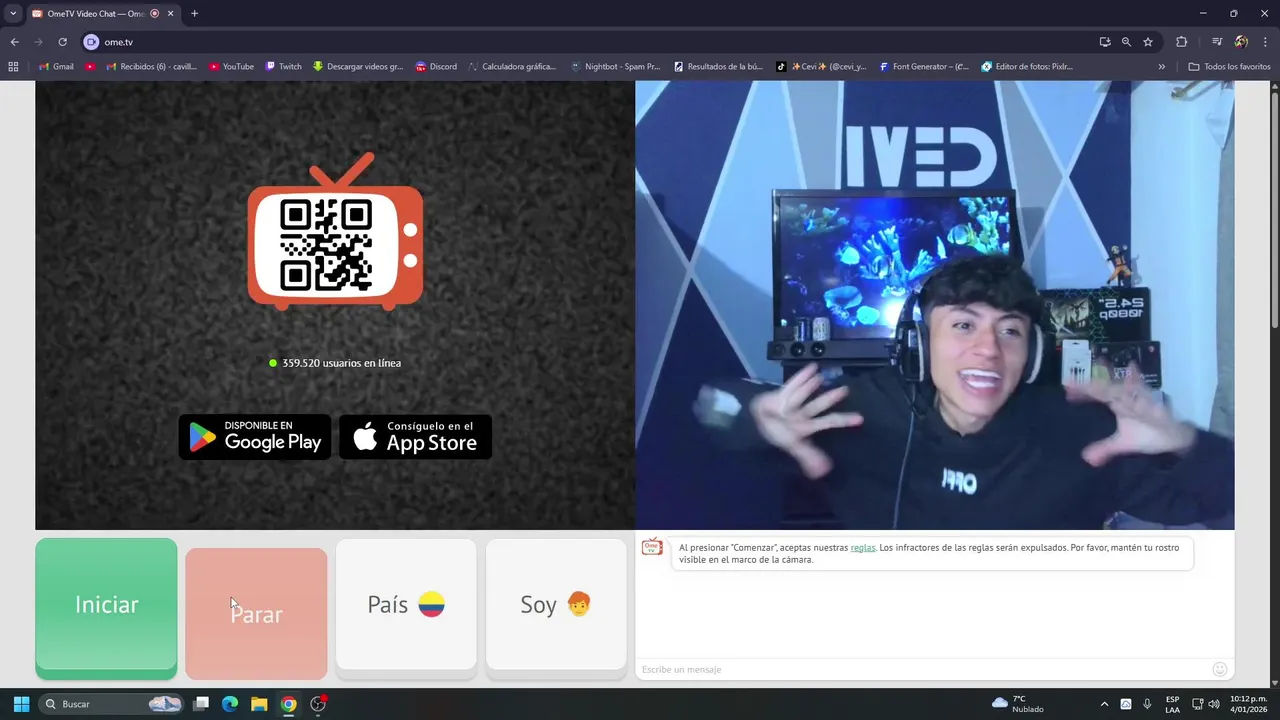Open a new browser tab
The height and width of the screenshot is (720, 1280).
tap(194, 14)
